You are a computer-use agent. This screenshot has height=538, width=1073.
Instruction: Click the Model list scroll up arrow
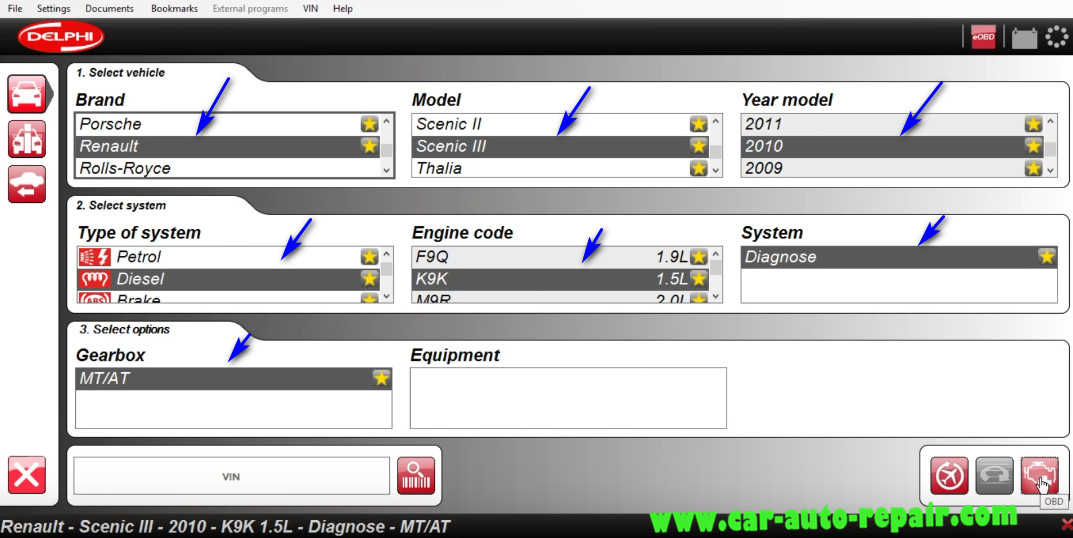click(x=716, y=122)
